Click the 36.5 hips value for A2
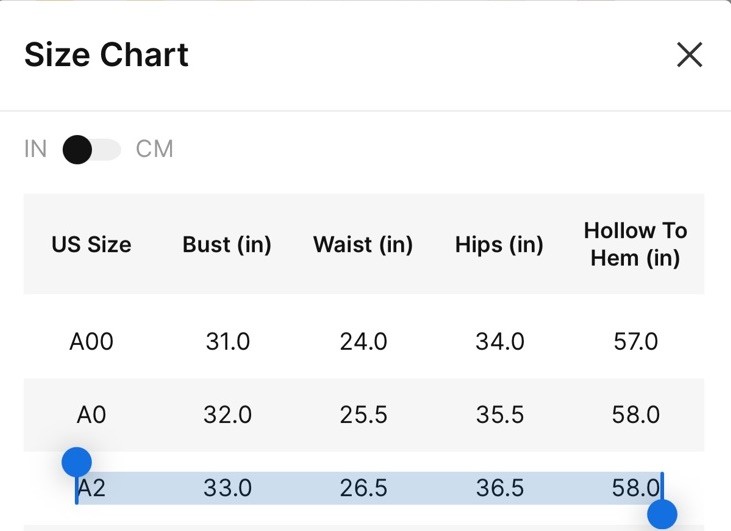Screen dimensions: 731x531 point(500,488)
